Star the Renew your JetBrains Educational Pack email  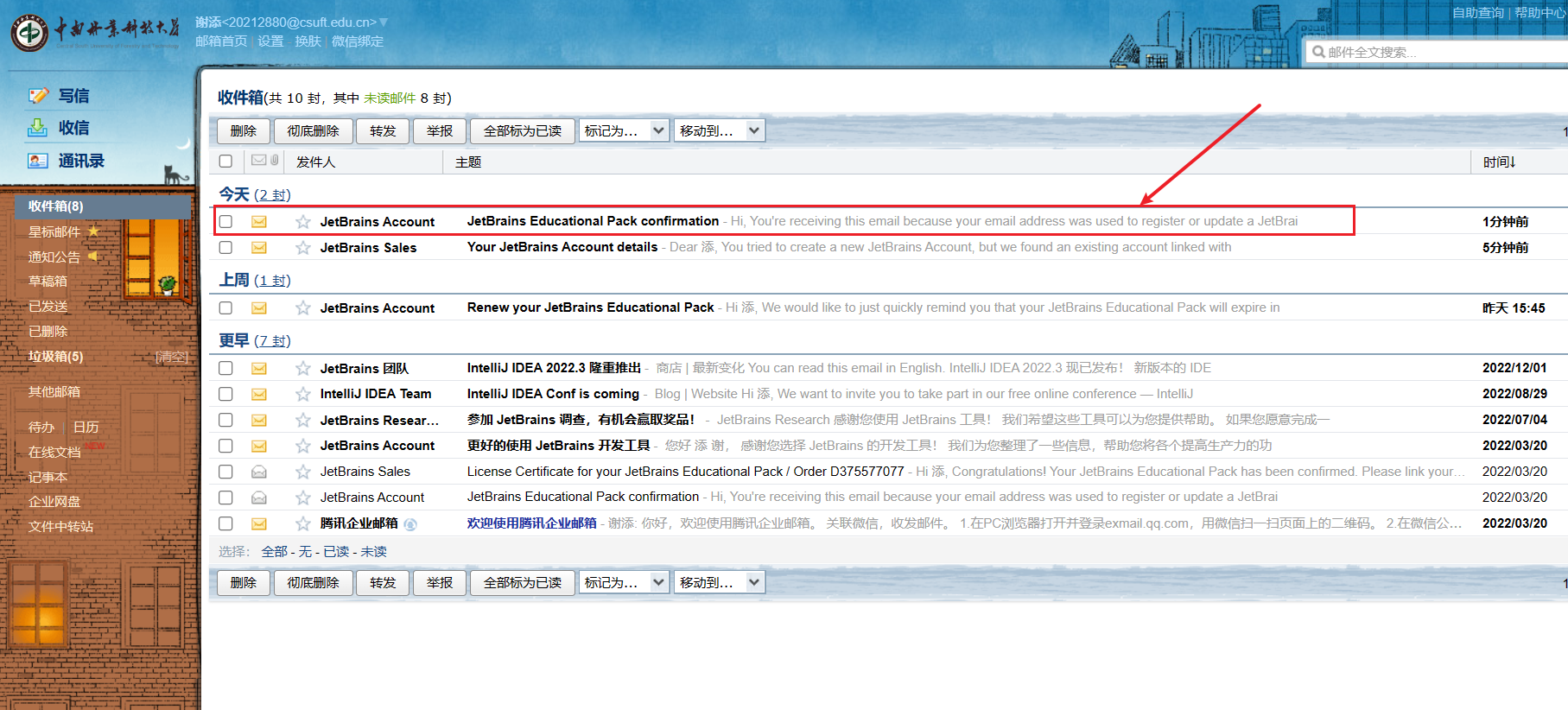point(303,308)
